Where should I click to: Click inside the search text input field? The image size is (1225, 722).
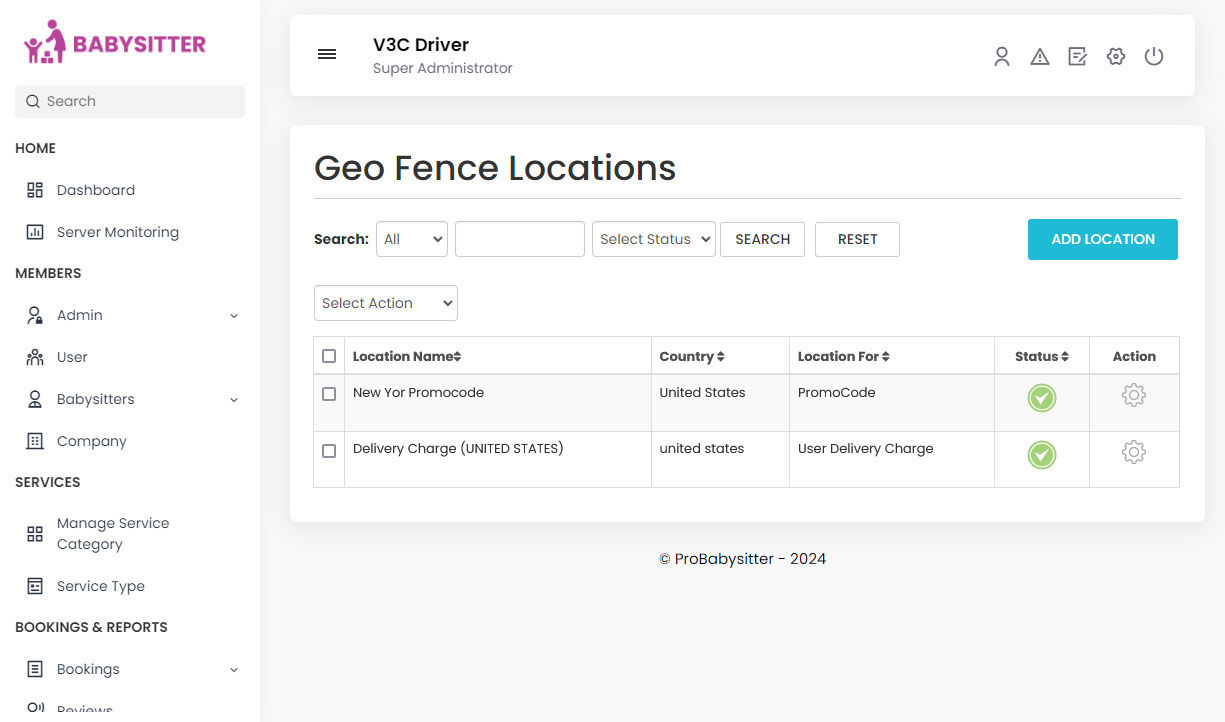[519, 239]
